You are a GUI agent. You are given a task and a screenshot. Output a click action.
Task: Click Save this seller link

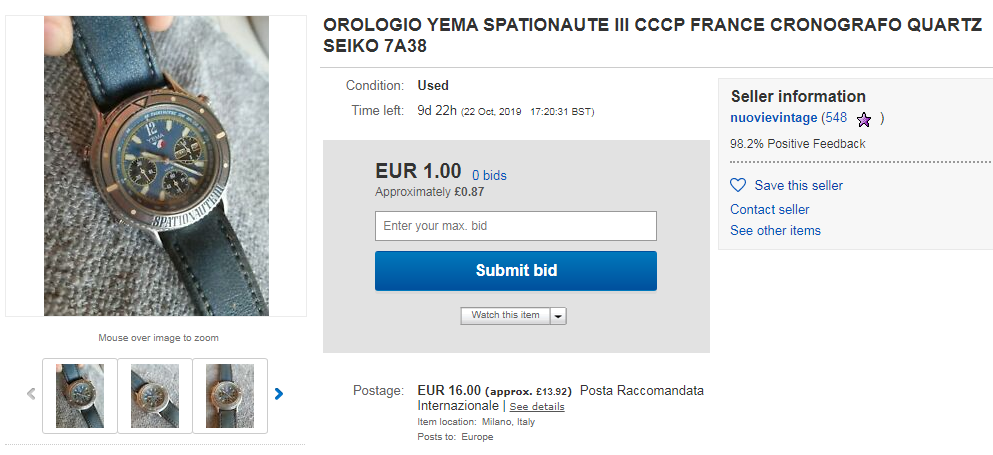[x=798, y=185]
